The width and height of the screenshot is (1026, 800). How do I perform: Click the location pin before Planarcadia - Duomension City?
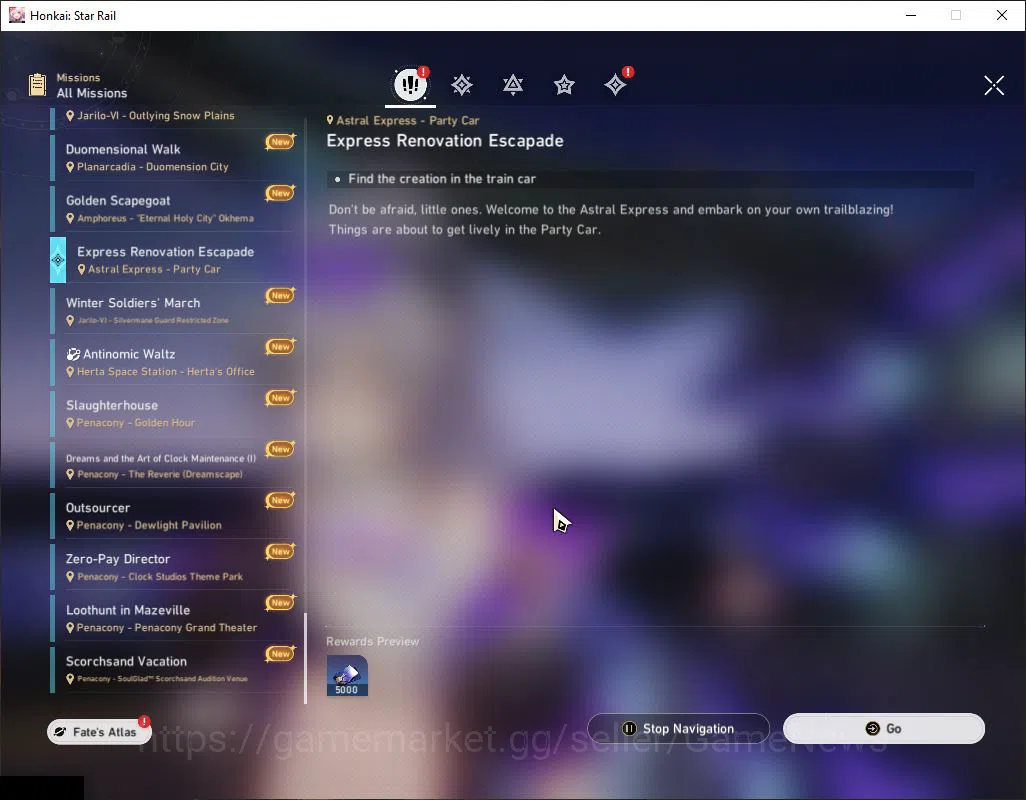(x=70, y=167)
